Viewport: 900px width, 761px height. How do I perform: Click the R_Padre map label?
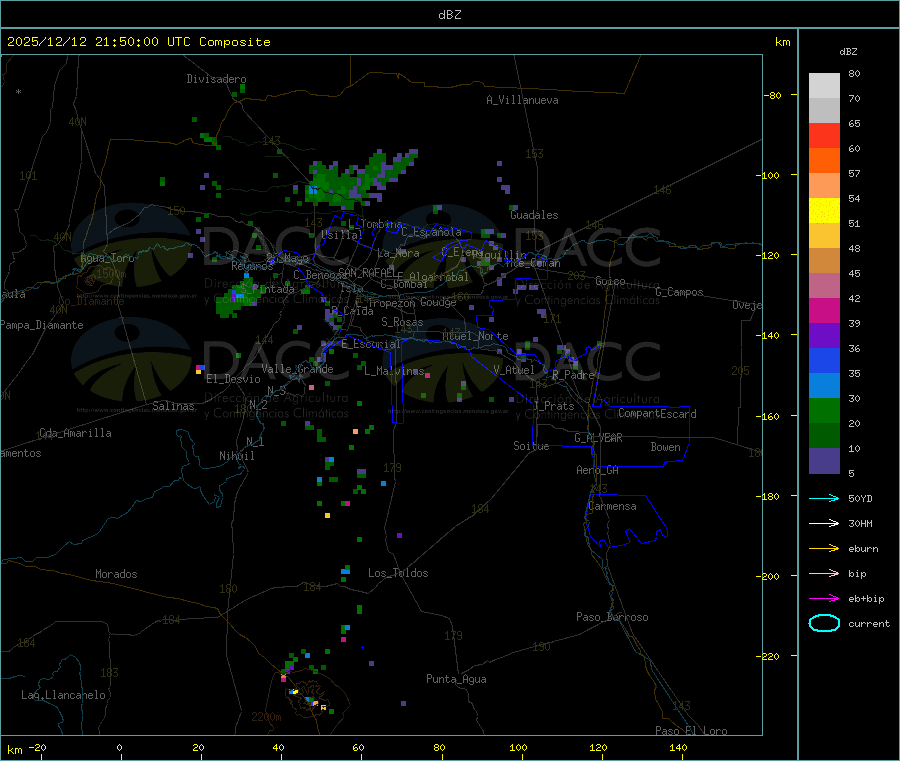(573, 375)
